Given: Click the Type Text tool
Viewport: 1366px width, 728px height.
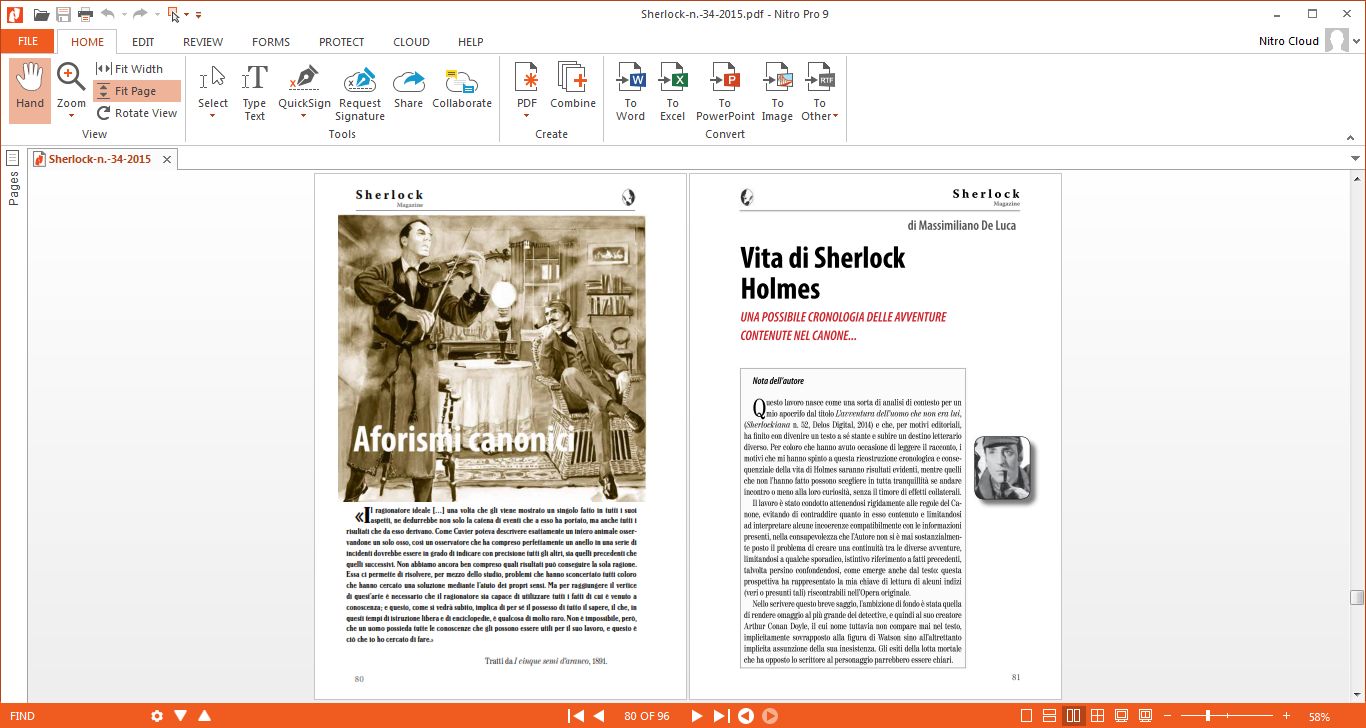Looking at the screenshot, I should pos(254,93).
